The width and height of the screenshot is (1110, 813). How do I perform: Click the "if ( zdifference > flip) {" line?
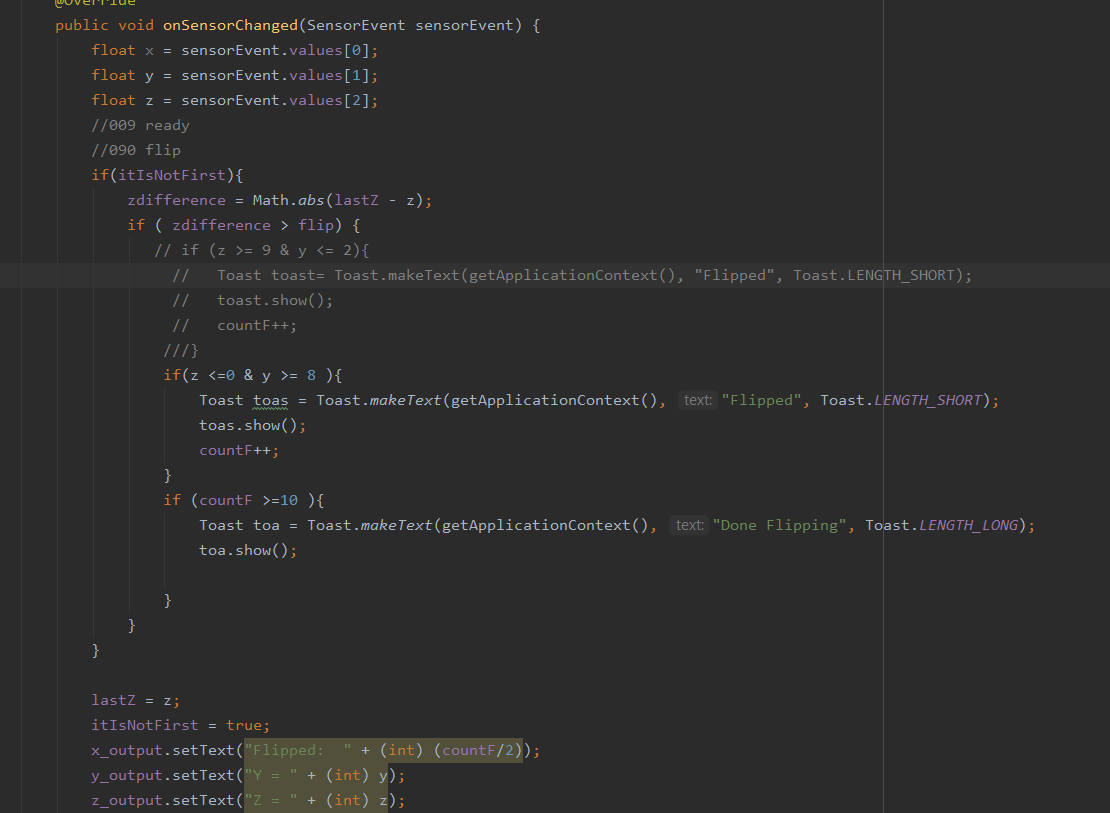click(x=244, y=225)
